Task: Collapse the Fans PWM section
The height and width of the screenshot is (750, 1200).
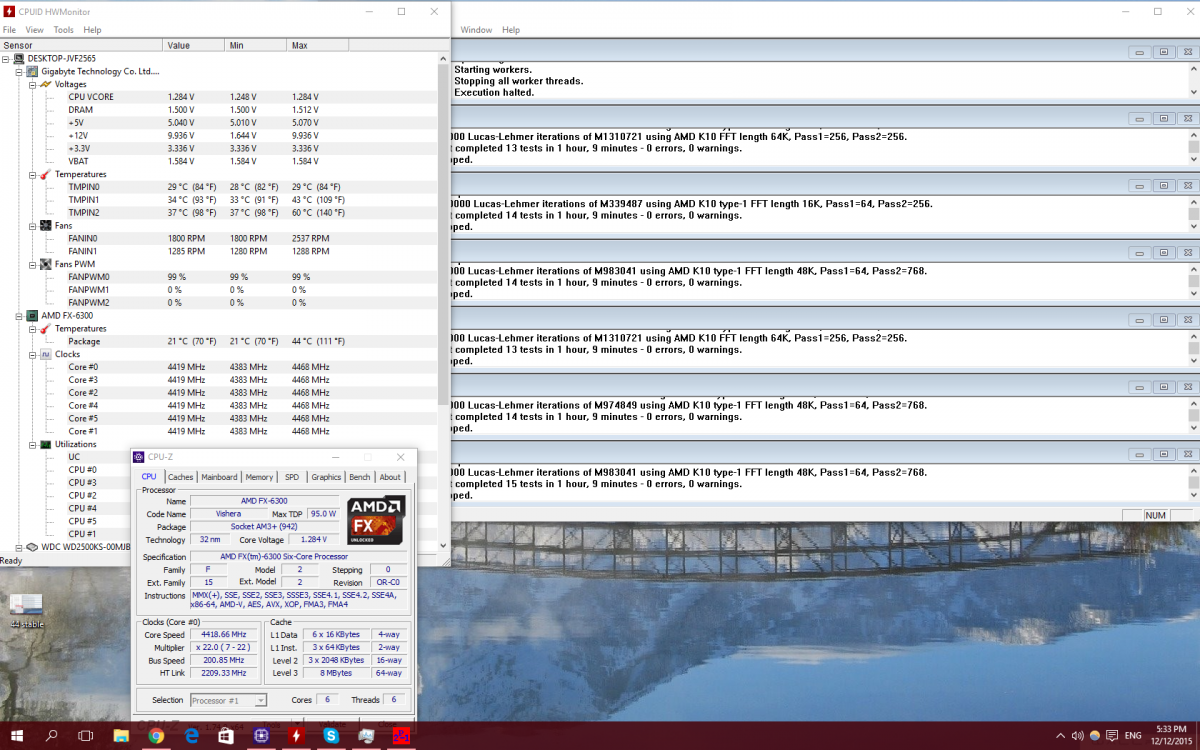Action: point(32,264)
